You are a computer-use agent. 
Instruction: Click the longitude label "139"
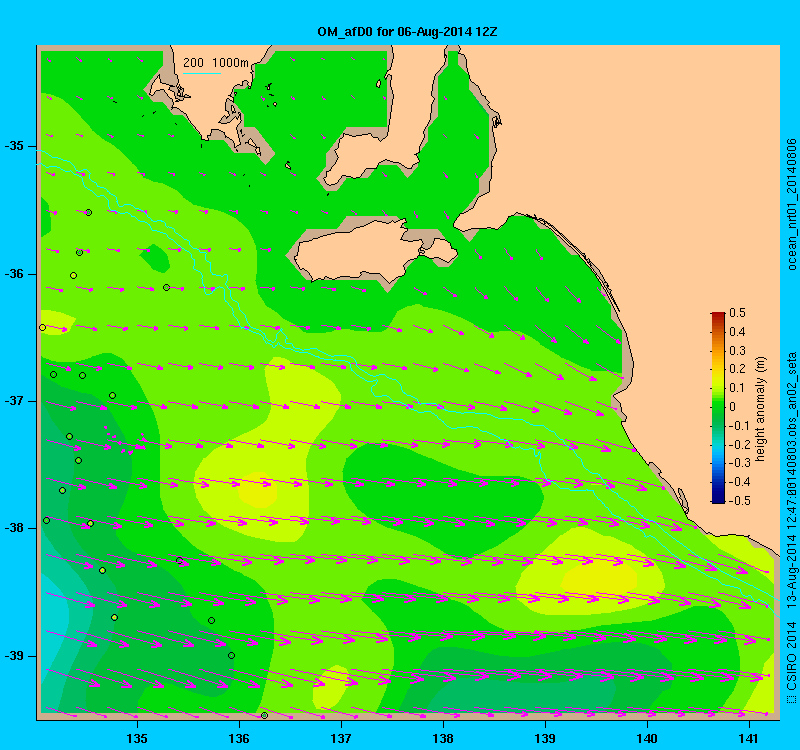pyautogui.click(x=545, y=739)
